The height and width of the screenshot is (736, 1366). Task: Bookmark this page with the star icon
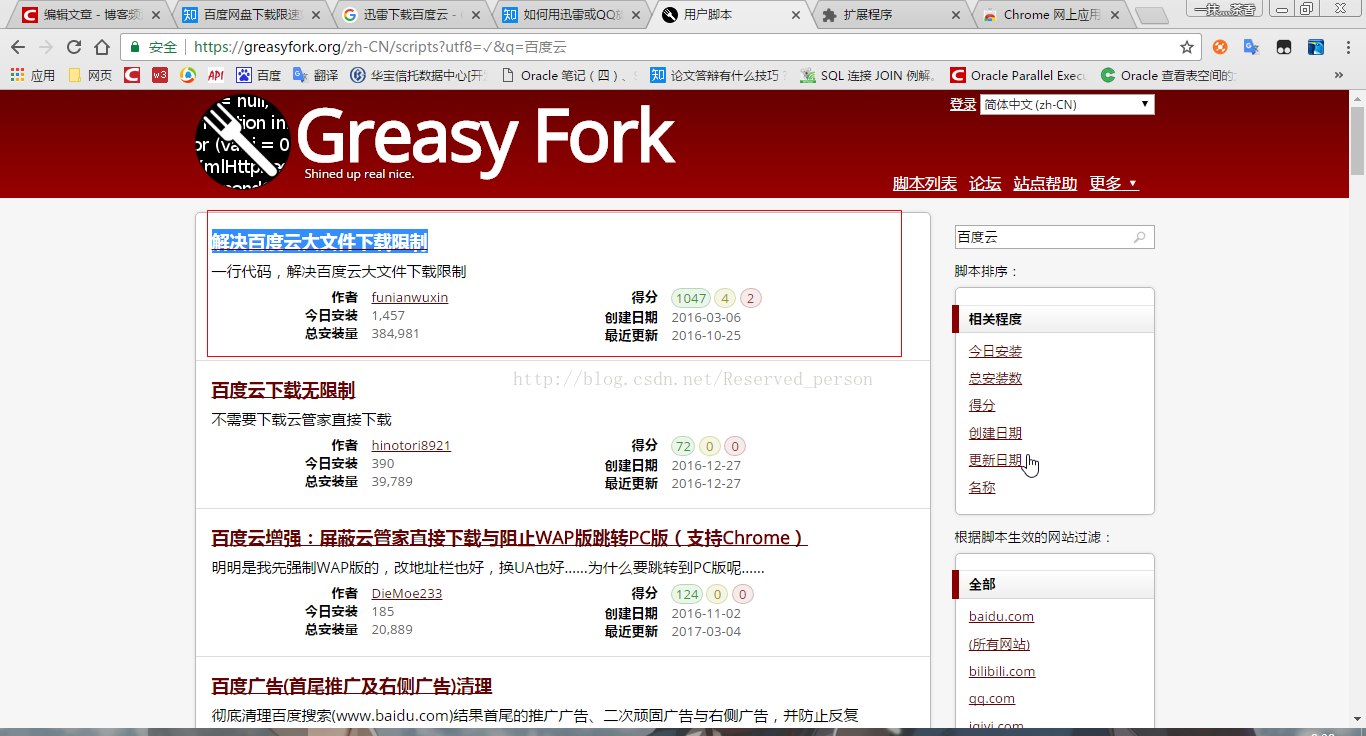pyautogui.click(x=1187, y=47)
